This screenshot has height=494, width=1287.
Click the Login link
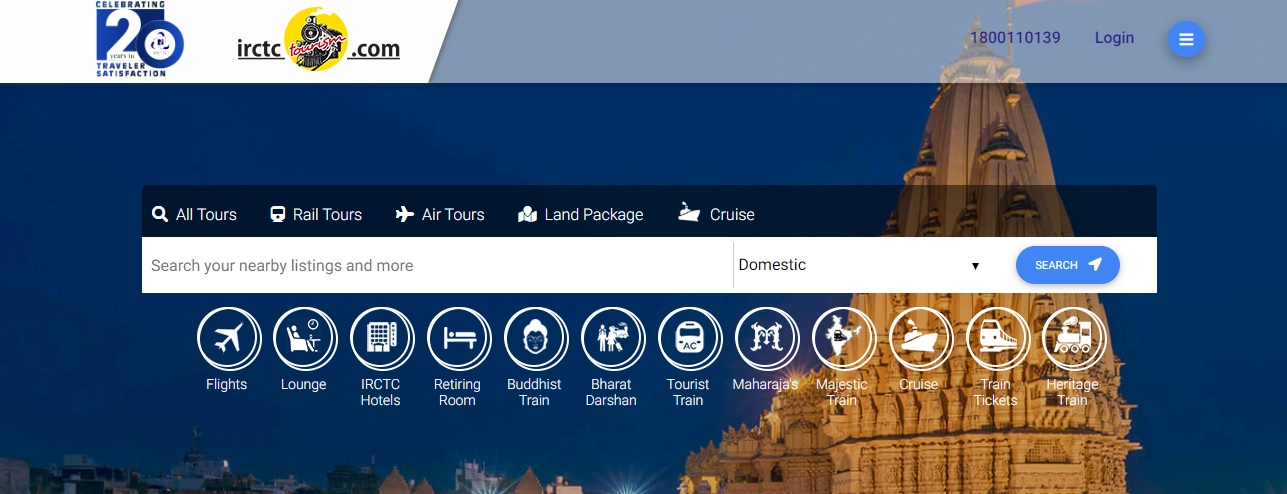[1114, 38]
